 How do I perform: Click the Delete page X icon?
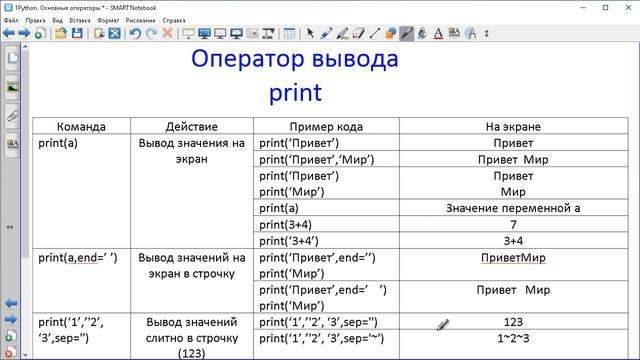point(115,33)
